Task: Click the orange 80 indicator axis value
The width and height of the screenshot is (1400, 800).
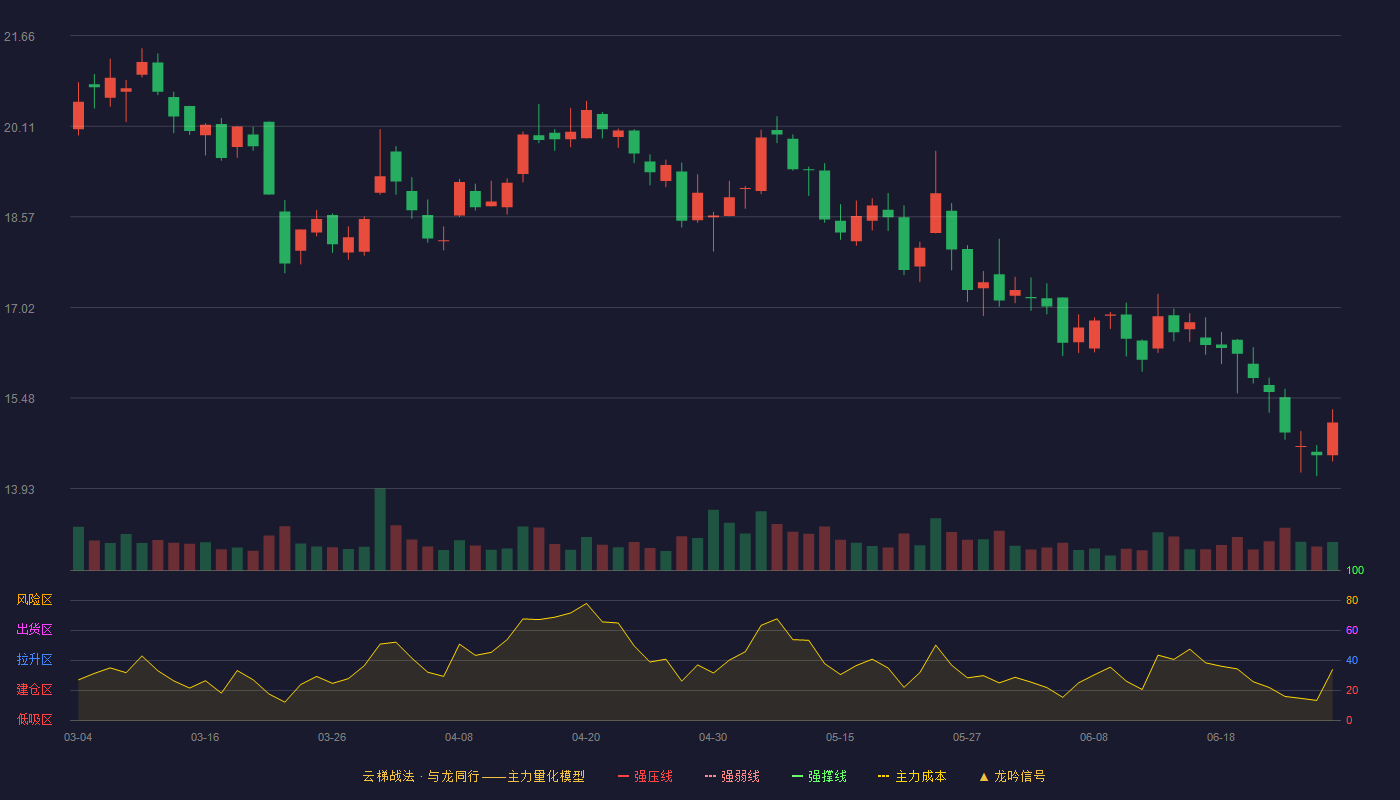Action: tap(1352, 601)
